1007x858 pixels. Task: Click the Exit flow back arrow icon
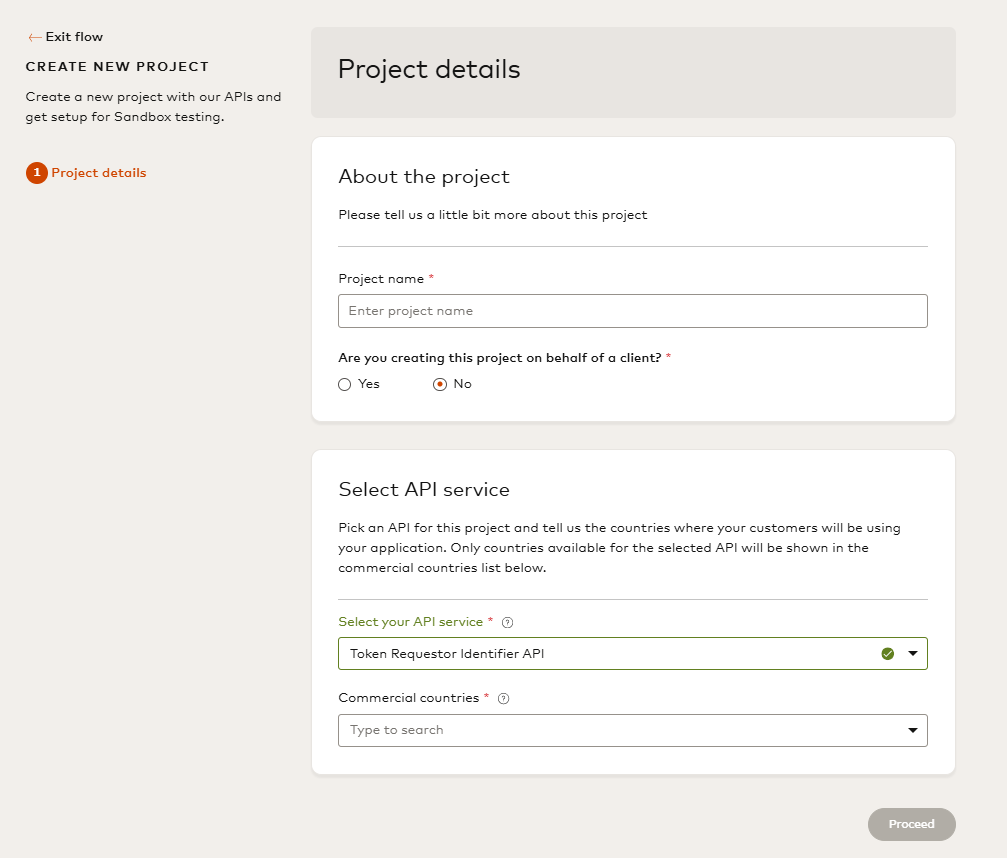(x=35, y=37)
